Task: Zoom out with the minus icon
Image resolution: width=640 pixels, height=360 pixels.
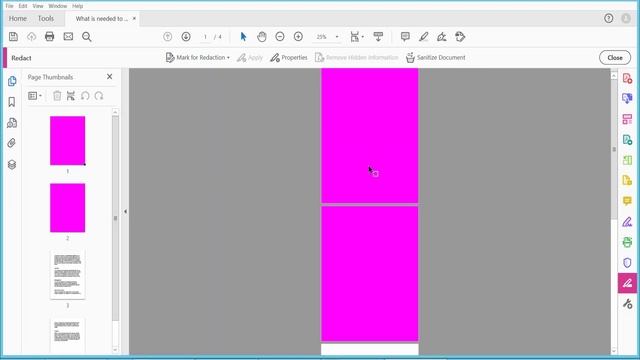Action: [x=280, y=37]
